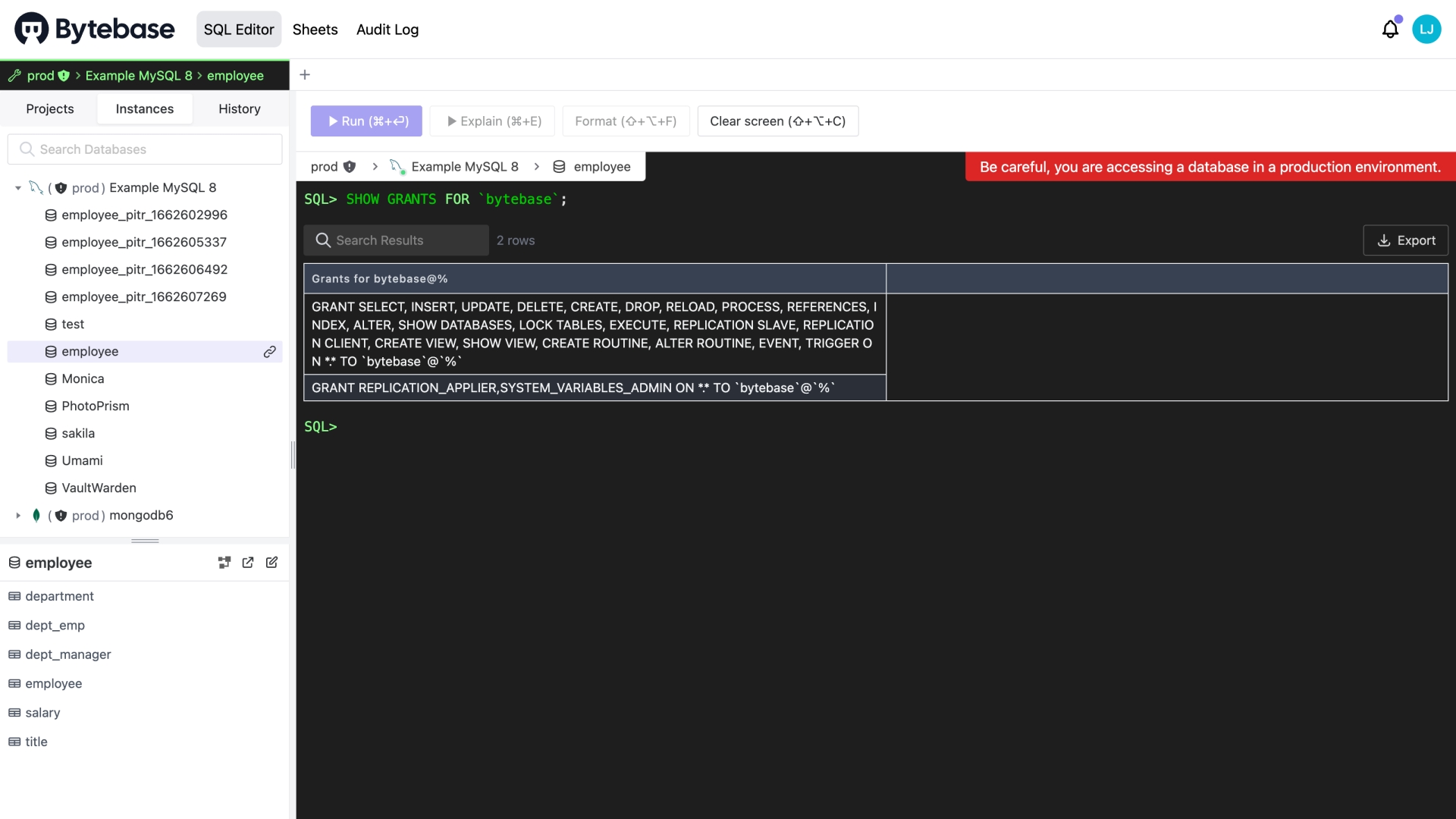Click the department table icon

tap(14, 597)
